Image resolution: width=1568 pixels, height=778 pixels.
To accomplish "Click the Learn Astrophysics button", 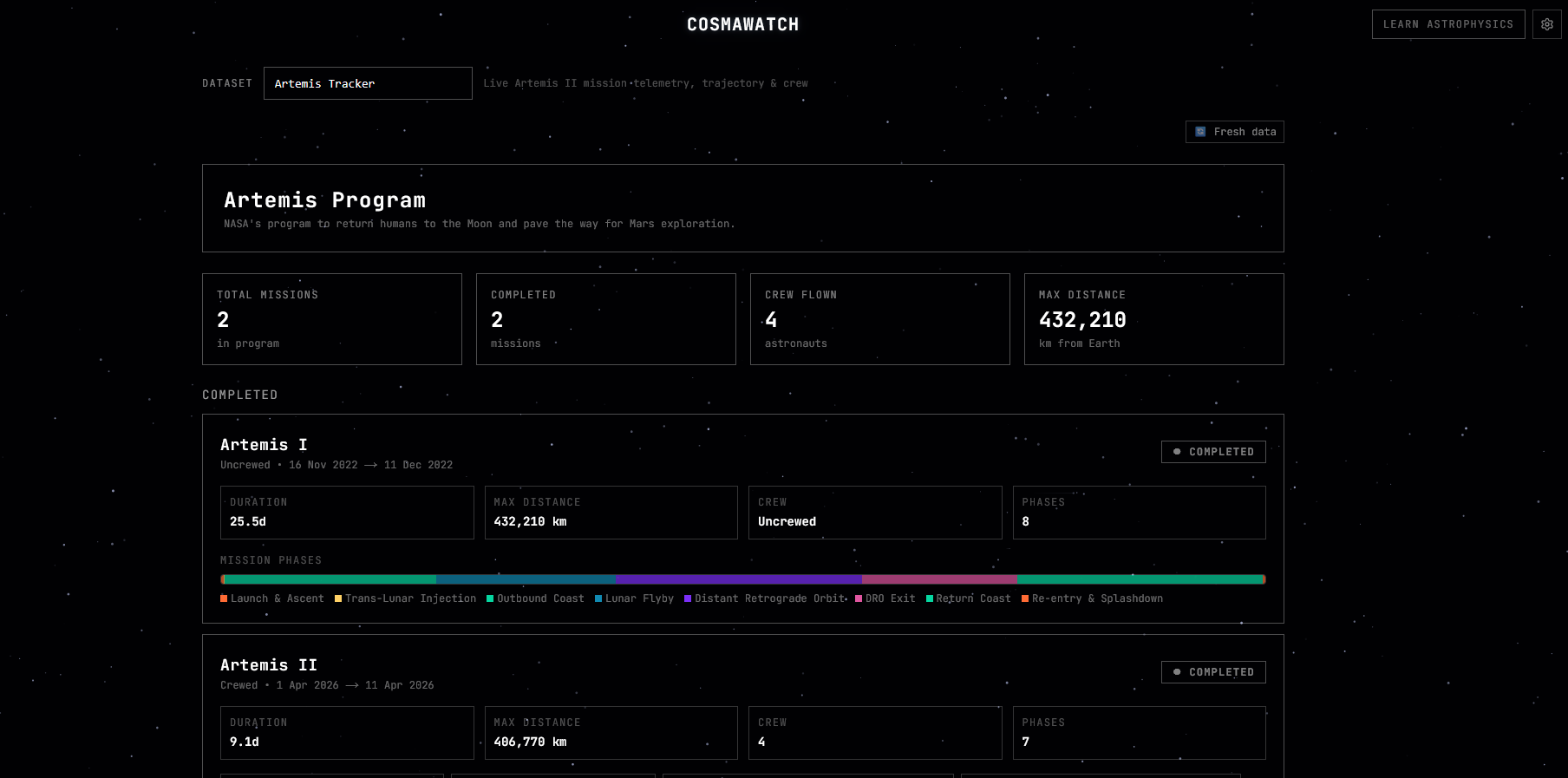I will [1447, 24].
